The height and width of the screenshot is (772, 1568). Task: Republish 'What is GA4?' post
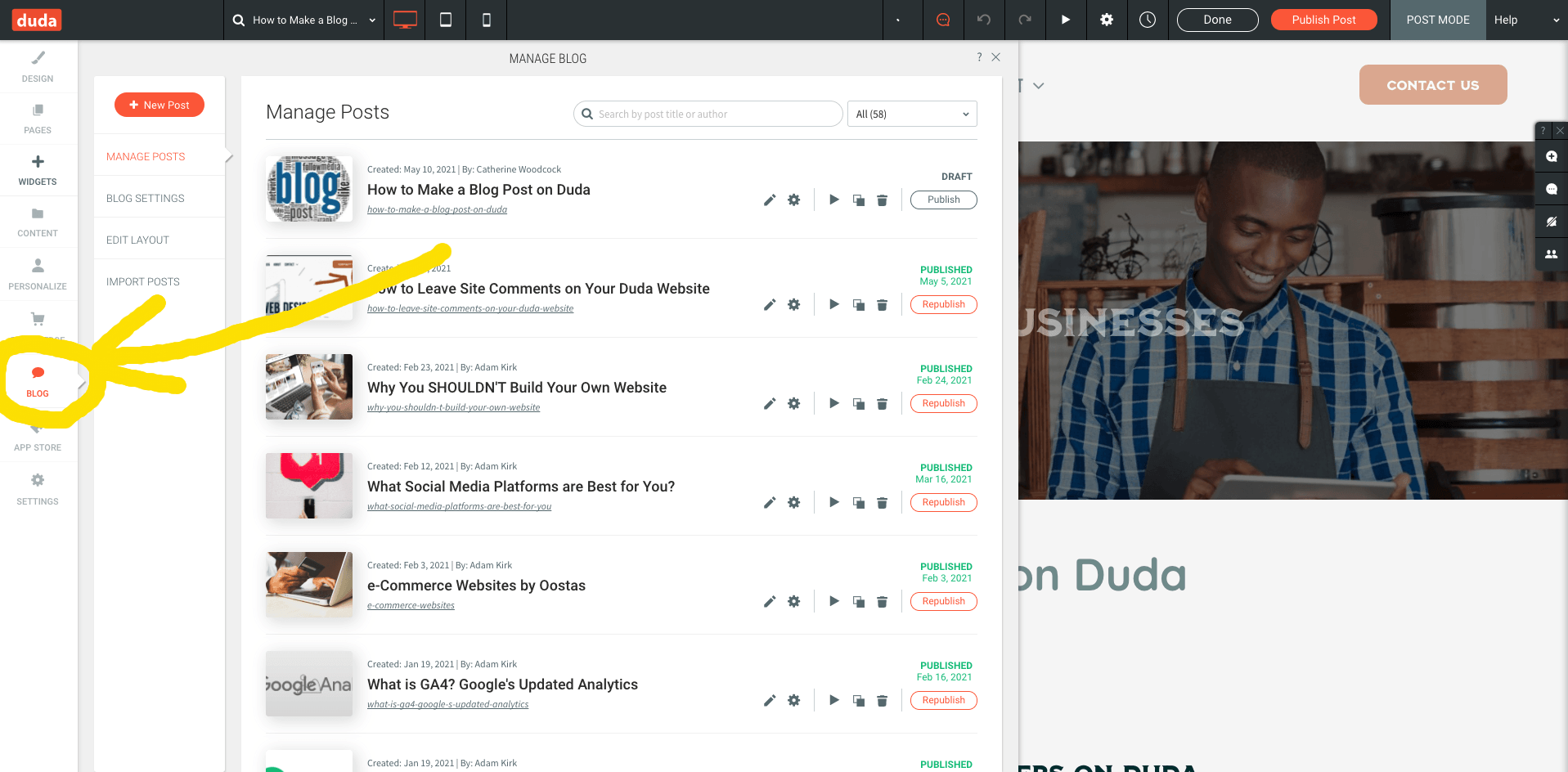coord(944,700)
